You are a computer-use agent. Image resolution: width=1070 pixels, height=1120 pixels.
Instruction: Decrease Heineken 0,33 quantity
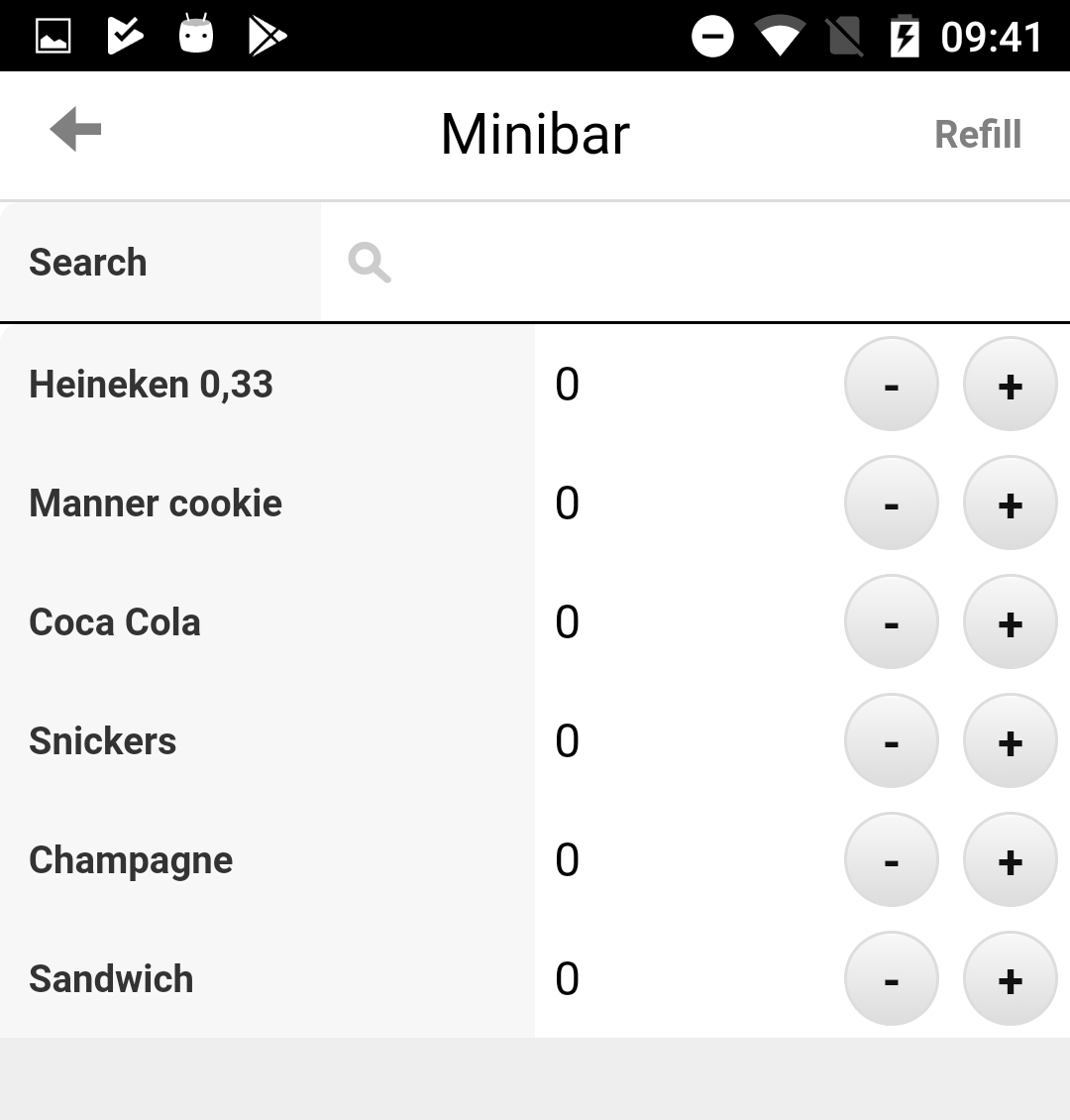(x=891, y=385)
